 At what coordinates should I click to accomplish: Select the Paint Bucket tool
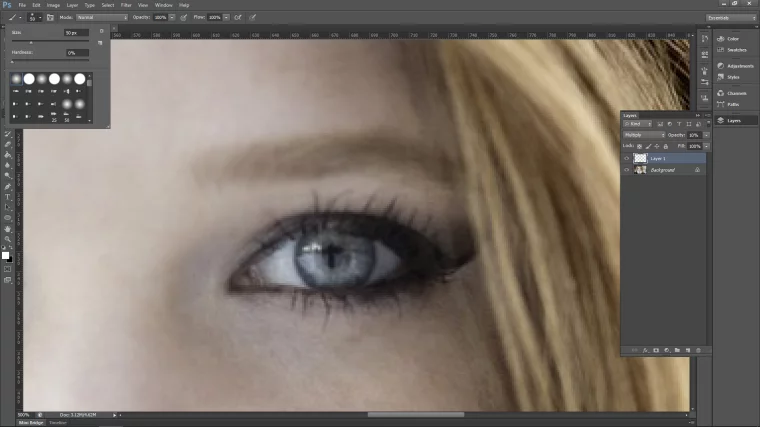(x=7, y=155)
